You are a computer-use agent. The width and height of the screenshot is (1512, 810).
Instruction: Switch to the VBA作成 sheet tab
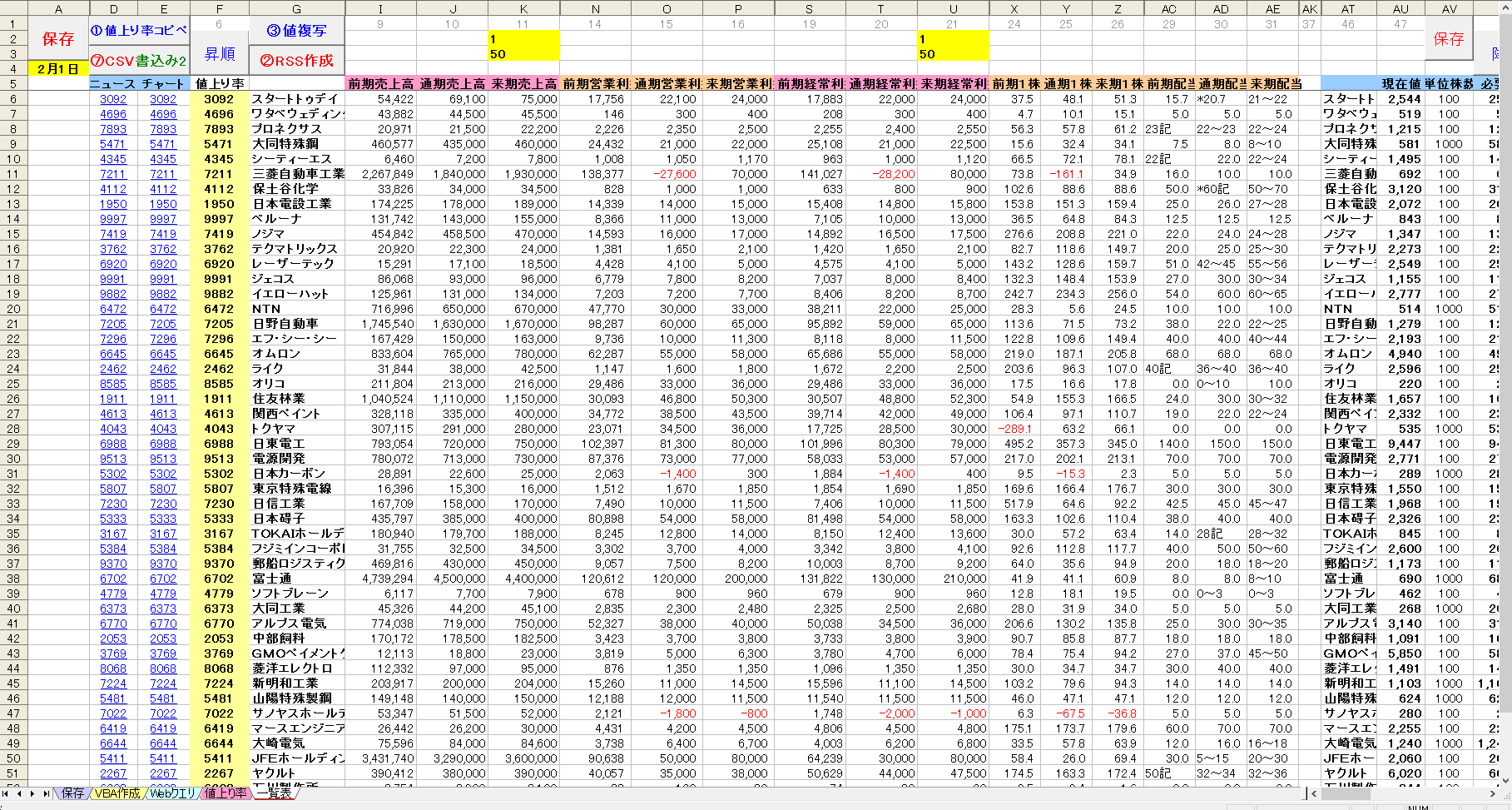tap(117, 793)
